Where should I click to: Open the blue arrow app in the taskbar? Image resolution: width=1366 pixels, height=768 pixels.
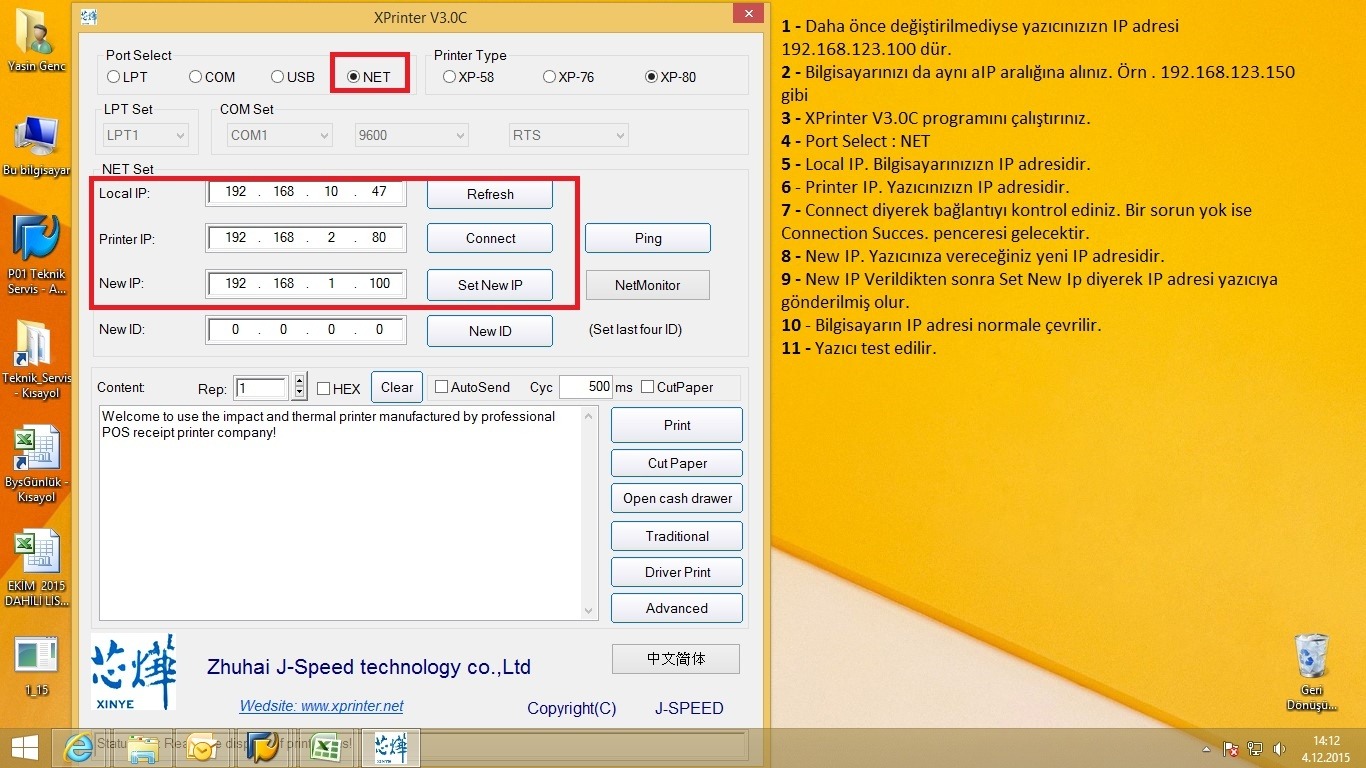(x=263, y=748)
